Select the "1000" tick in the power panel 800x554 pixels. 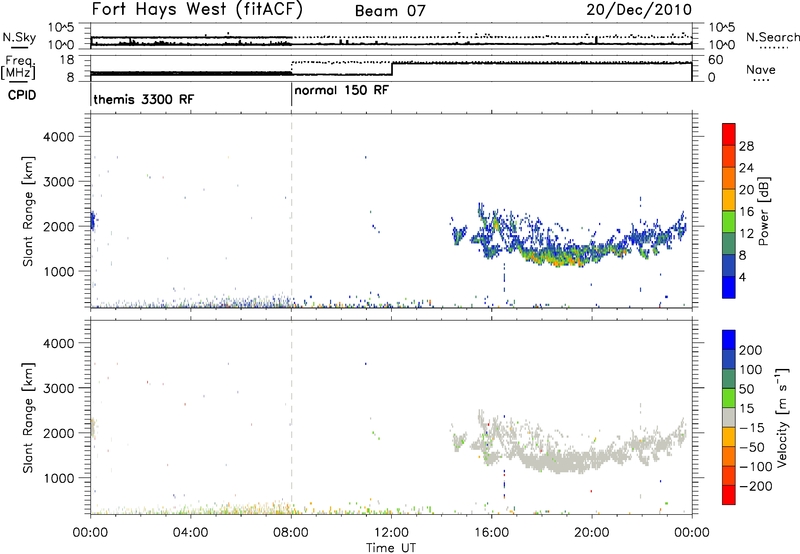pyautogui.click(x=59, y=271)
